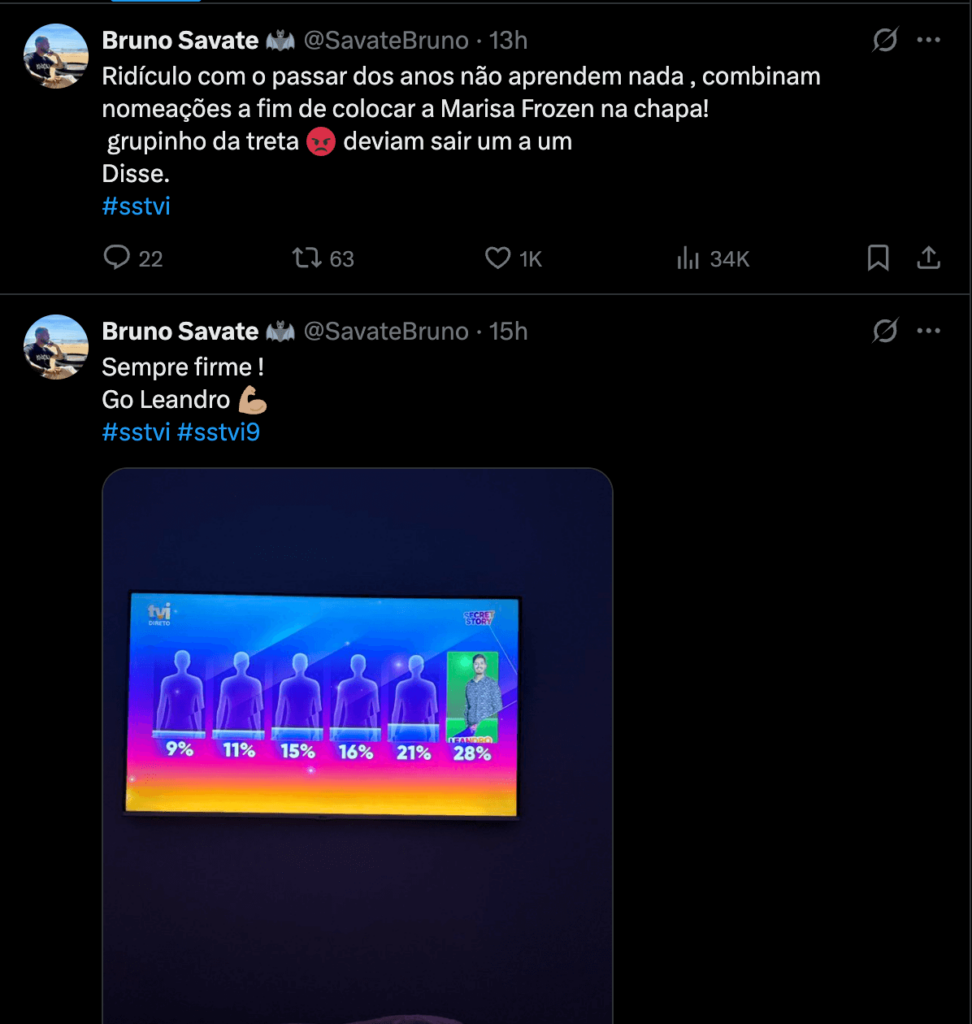972x1024 pixels.
Task: Click Grok icon on Go Leandro tweet
Action: pos(885,331)
